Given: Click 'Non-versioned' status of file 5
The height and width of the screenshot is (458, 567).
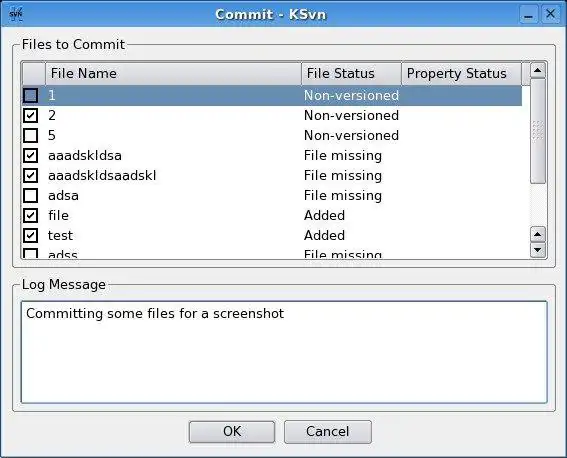Looking at the screenshot, I should click(351, 136).
